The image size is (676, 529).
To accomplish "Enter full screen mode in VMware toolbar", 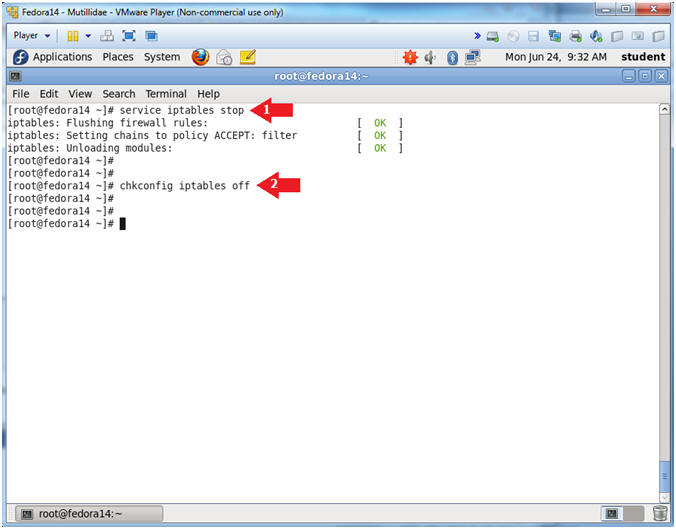I will (129, 36).
